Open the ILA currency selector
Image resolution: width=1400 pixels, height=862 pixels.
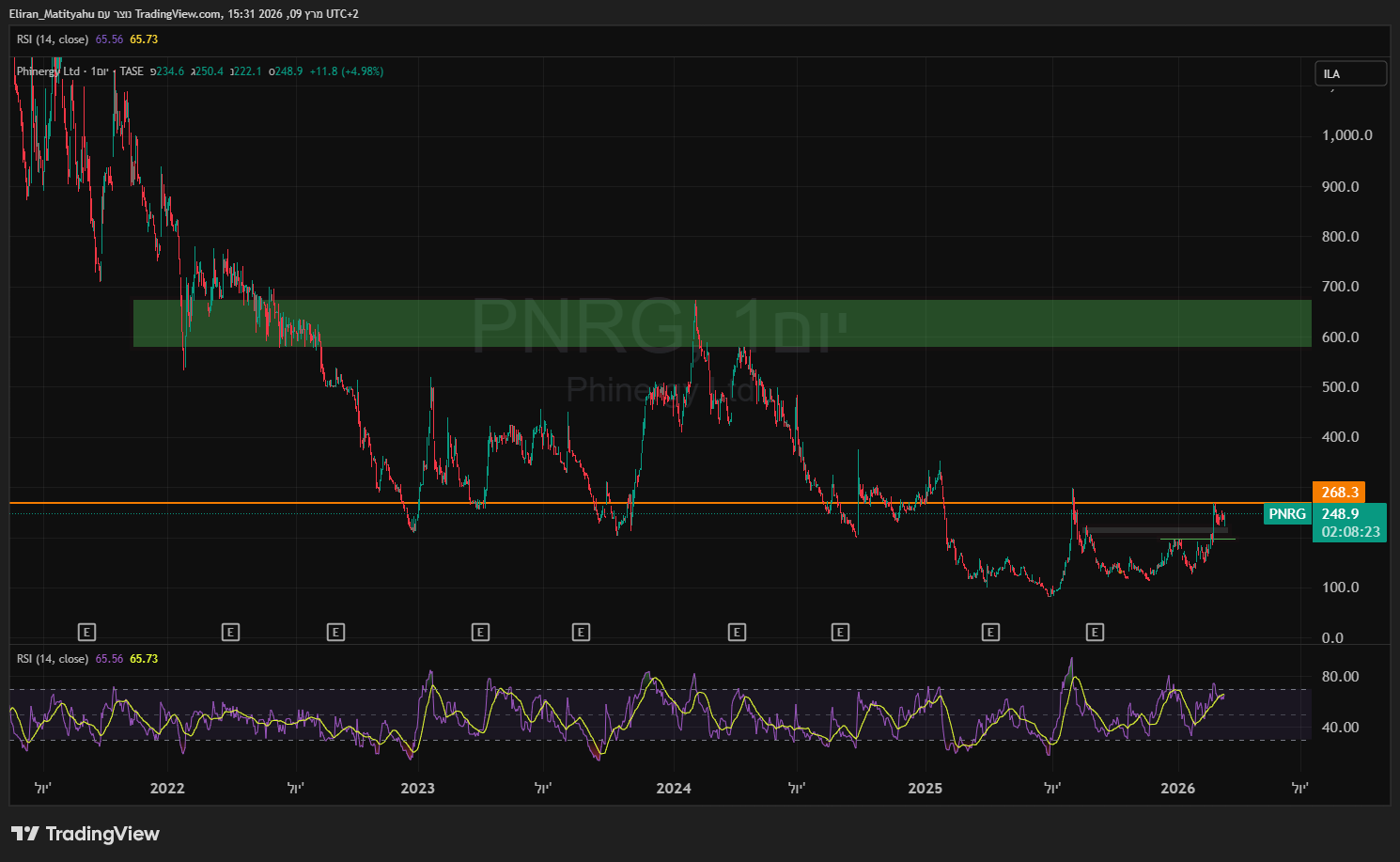point(1350,73)
